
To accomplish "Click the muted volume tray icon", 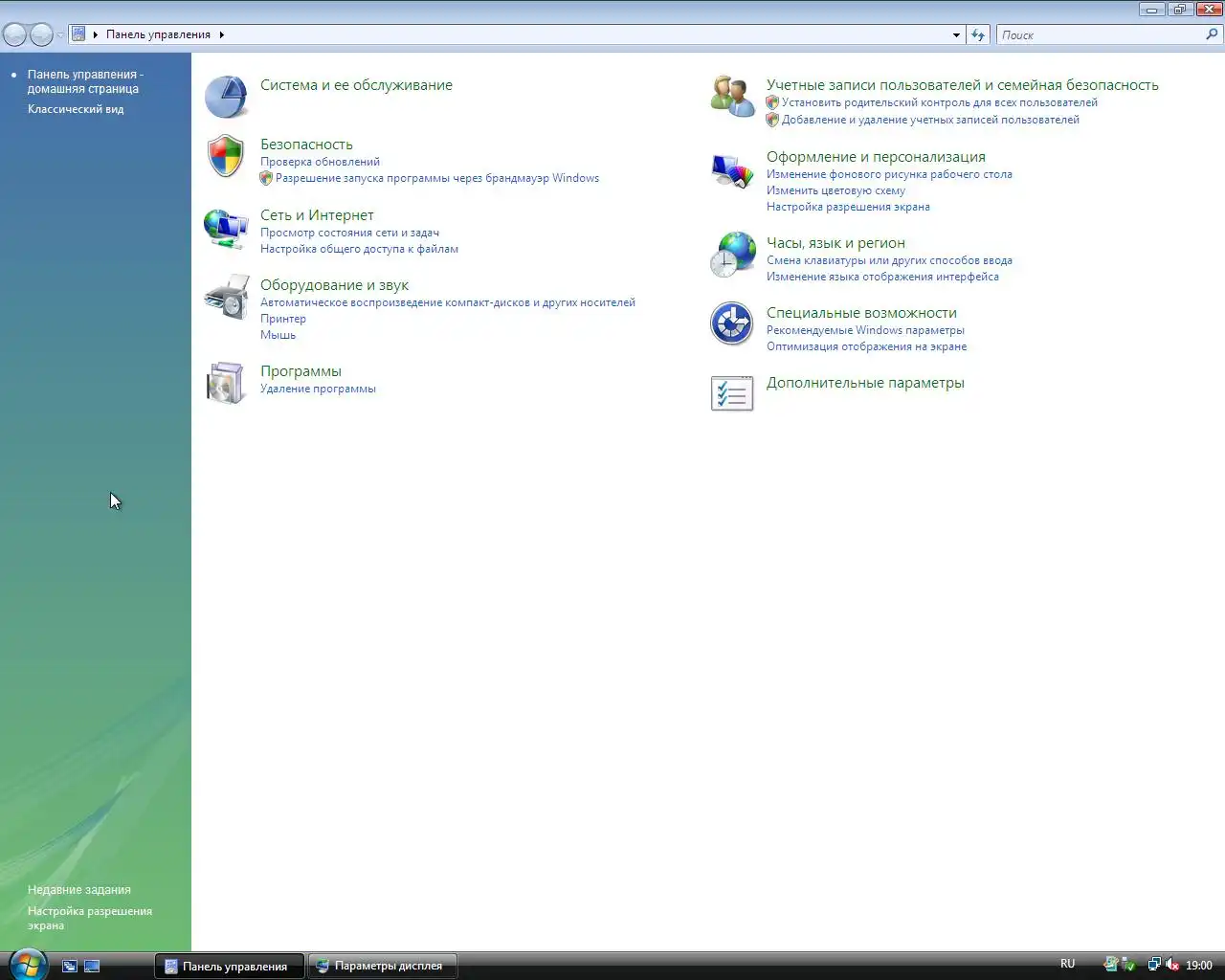I will tap(1172, 965).
